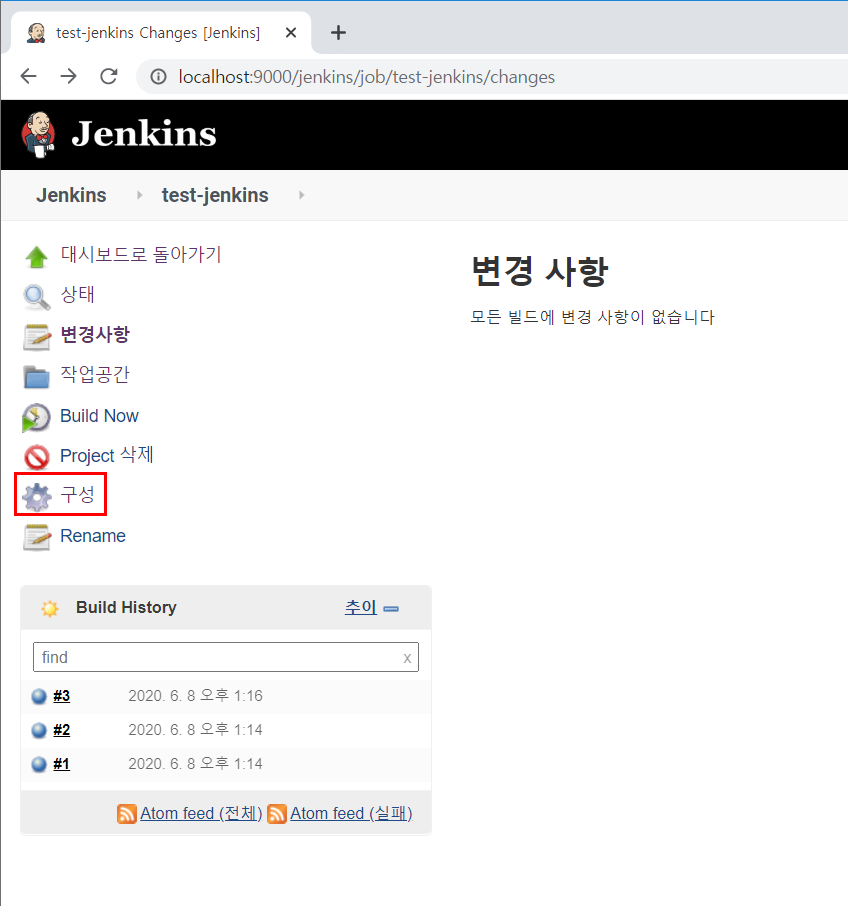Open a new browser tab with plus
The height and width of the screenshot is (906, 848).
point(338,32)
